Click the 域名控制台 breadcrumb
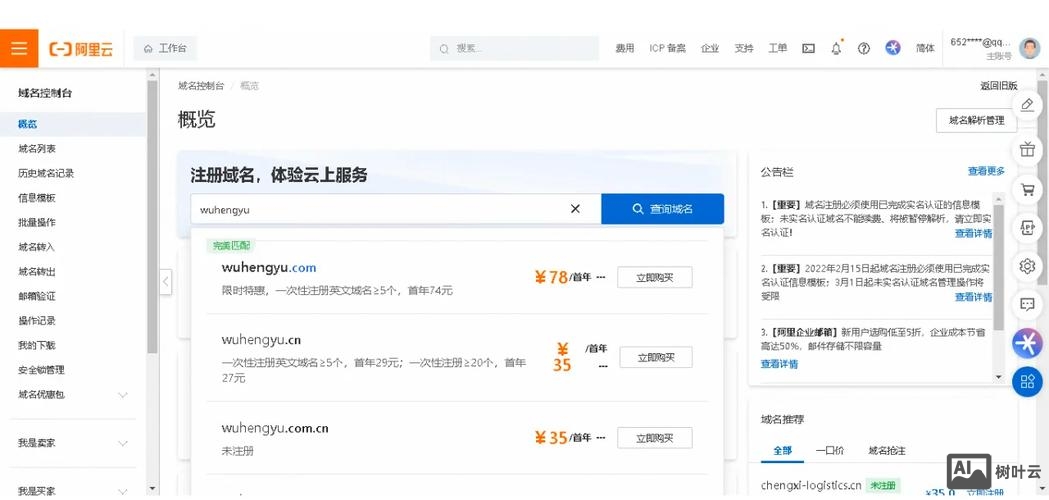The width and height of the screenshot is (1049, 500). (201, 86)
